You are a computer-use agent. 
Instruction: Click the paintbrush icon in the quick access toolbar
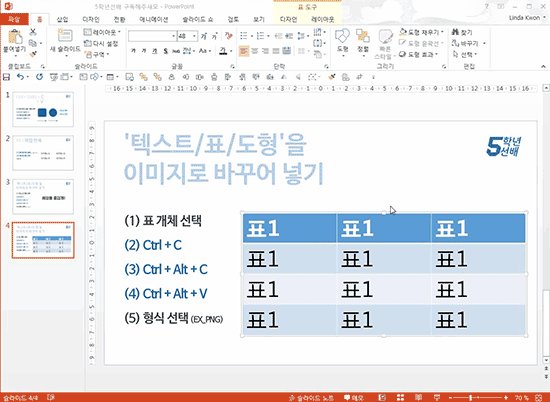(331, 77)
